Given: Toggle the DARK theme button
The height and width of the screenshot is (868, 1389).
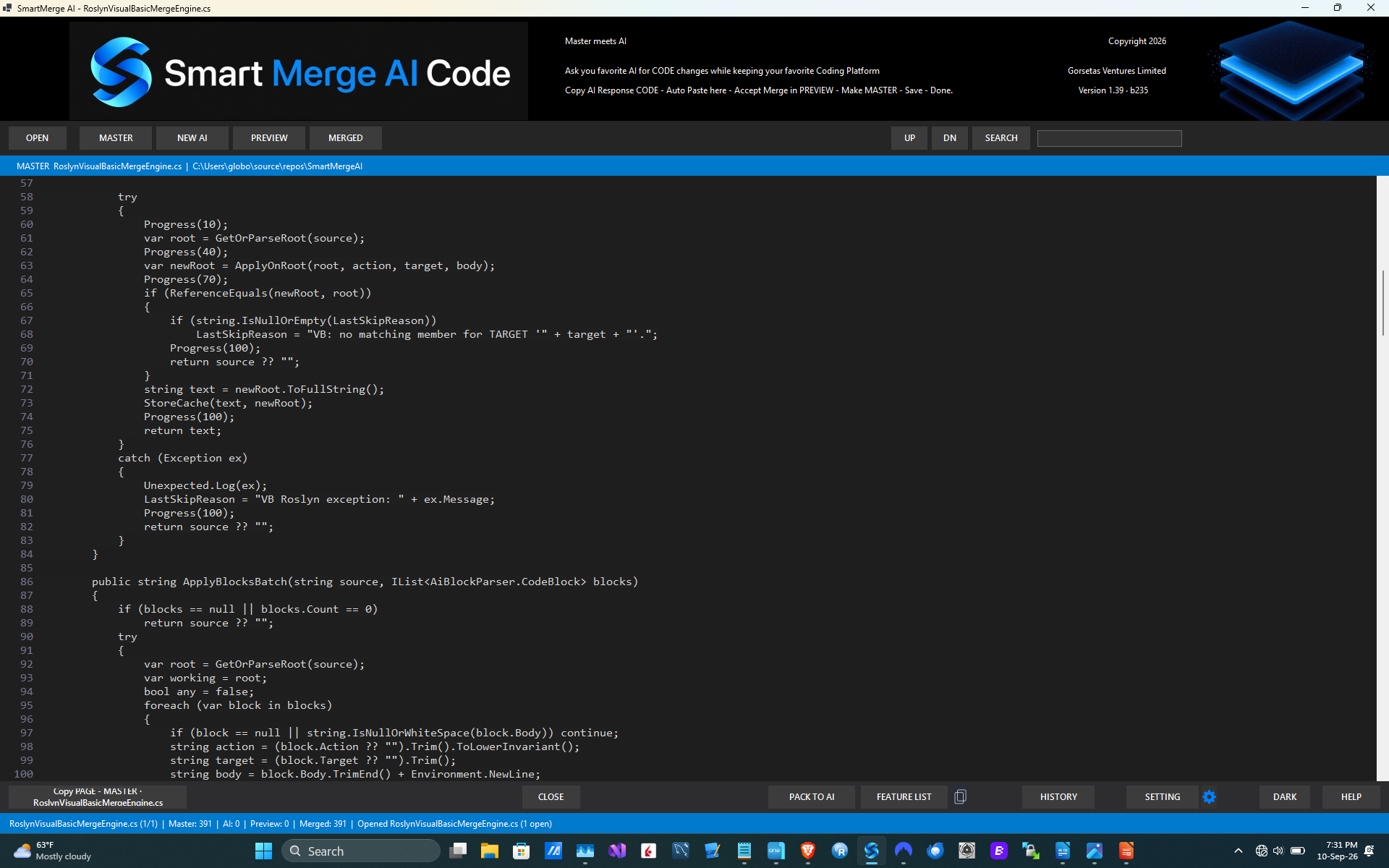Looking at the screenshot, I should 1285,796.
